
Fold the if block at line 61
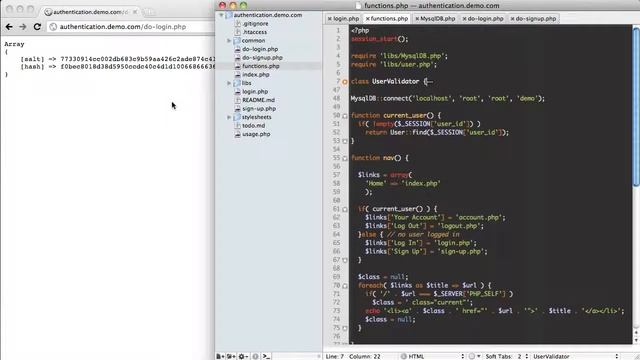(345, 209)
